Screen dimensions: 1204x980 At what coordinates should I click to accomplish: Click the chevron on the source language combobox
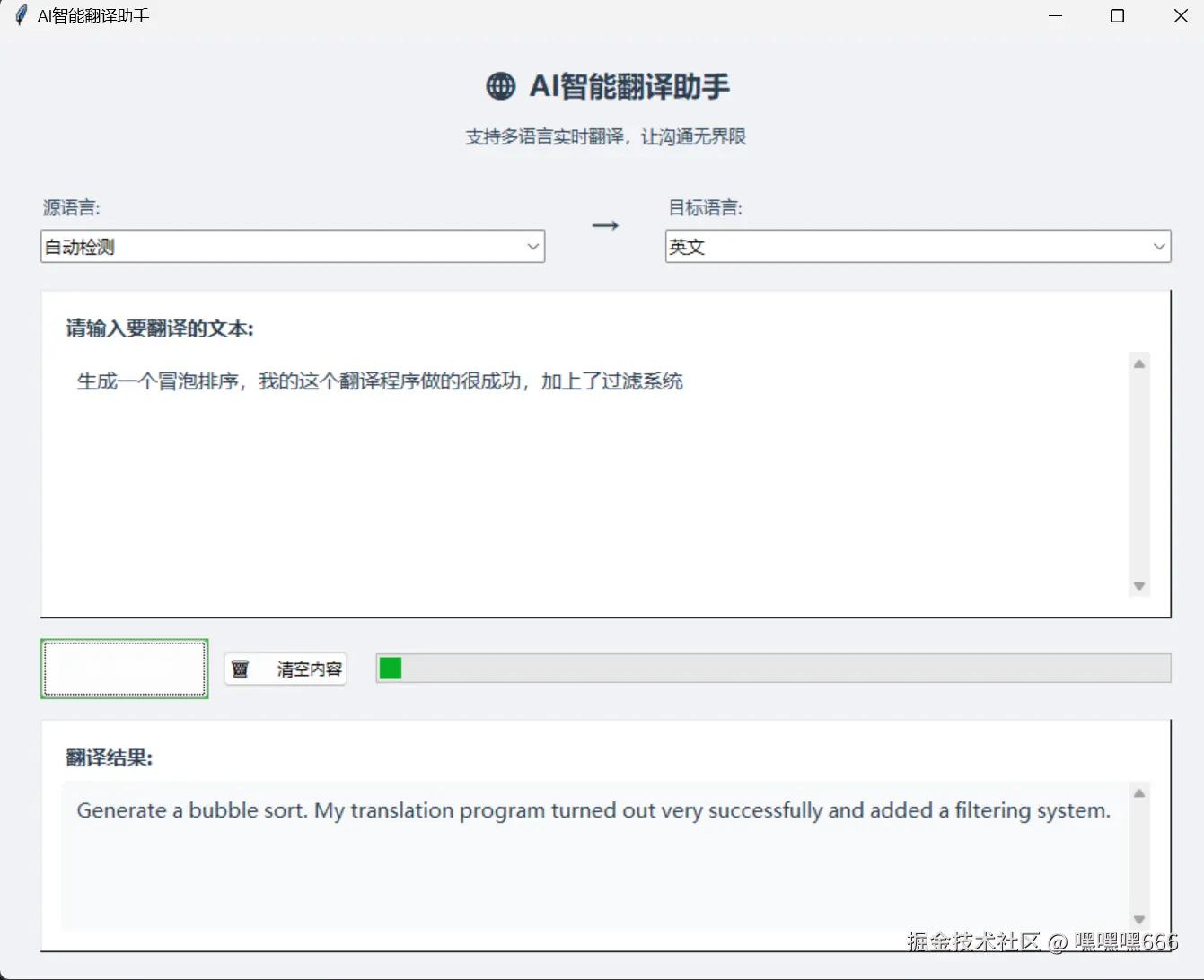[533, 246]
